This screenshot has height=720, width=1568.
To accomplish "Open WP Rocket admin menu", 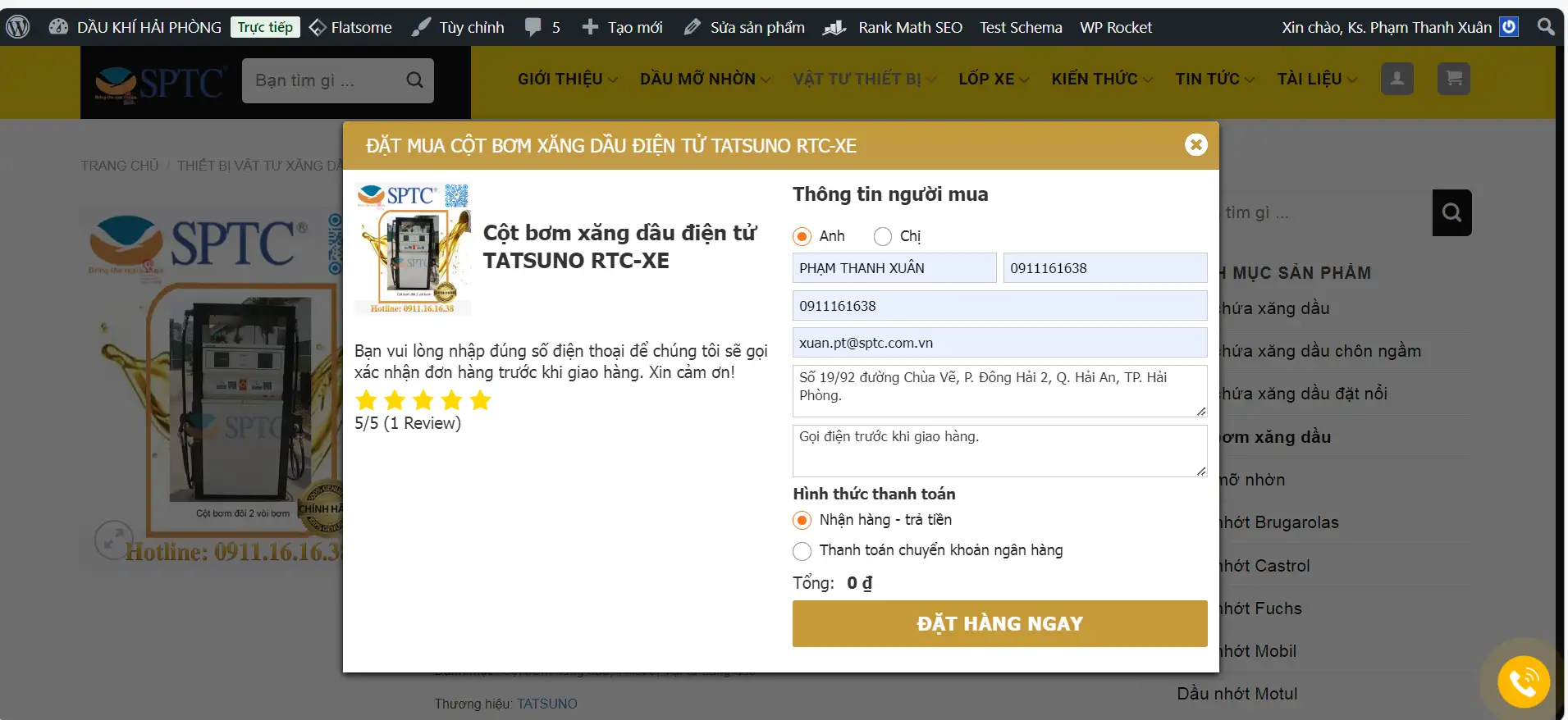I will pyautogui.click(x=1116, y=27).
